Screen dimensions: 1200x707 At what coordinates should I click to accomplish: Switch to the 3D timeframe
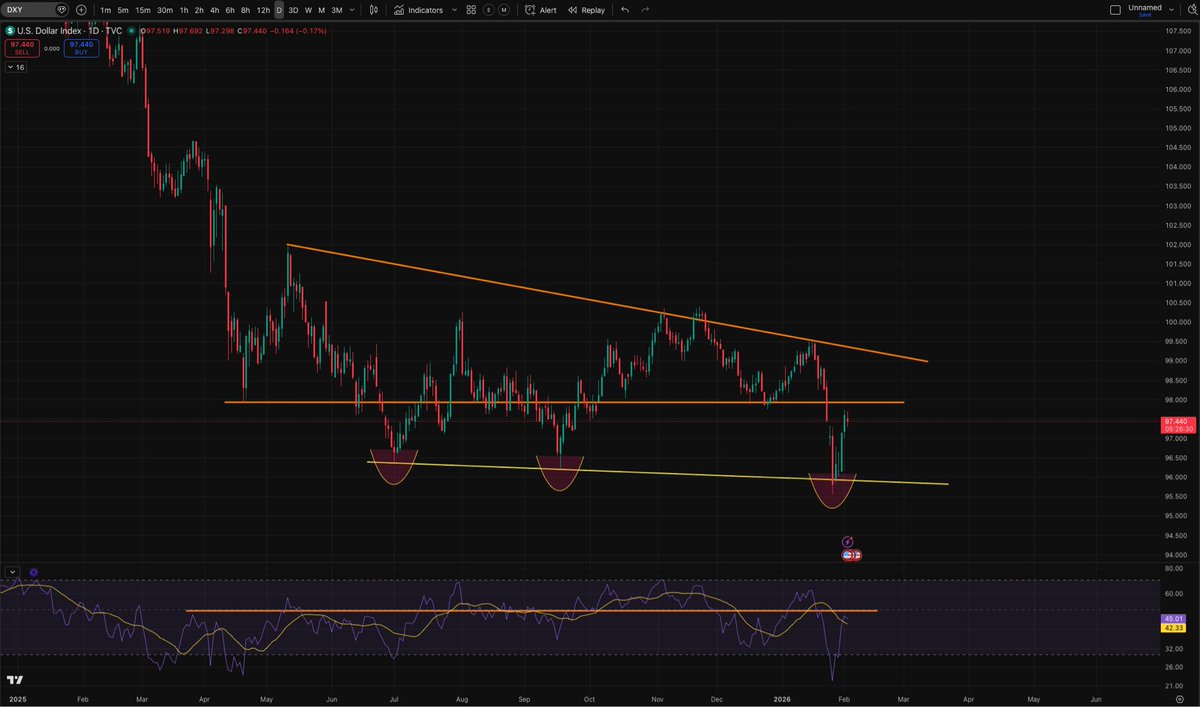click(293, 9)
